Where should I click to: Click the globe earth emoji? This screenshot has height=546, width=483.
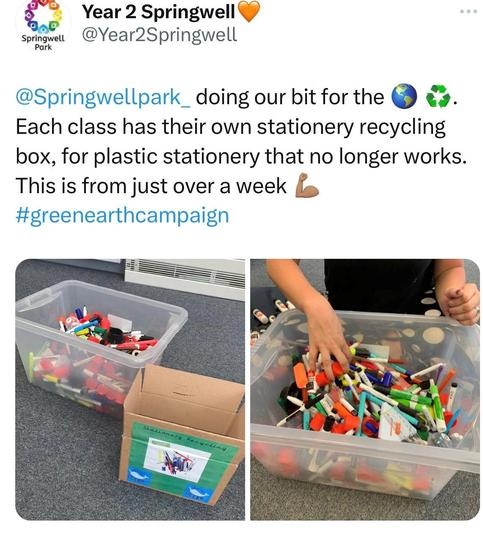coord(404,96)
